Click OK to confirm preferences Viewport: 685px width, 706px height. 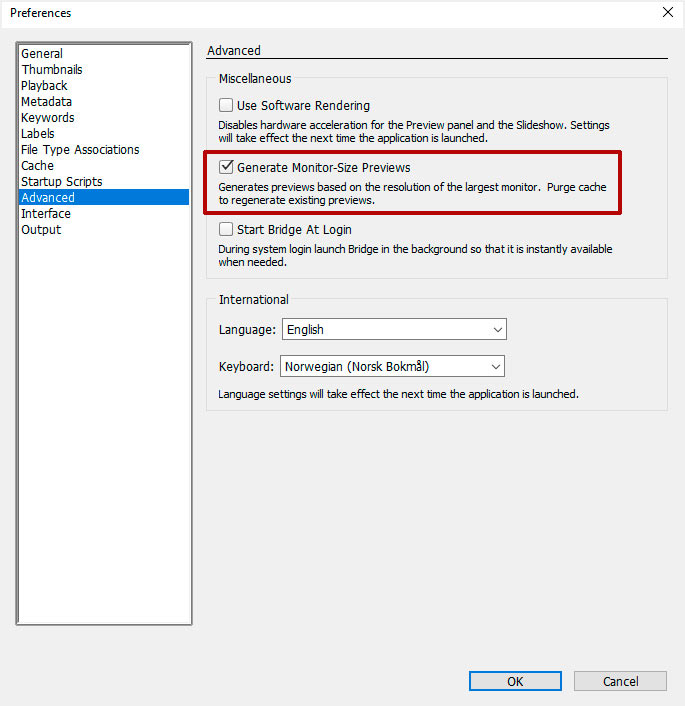click(514, 681)
